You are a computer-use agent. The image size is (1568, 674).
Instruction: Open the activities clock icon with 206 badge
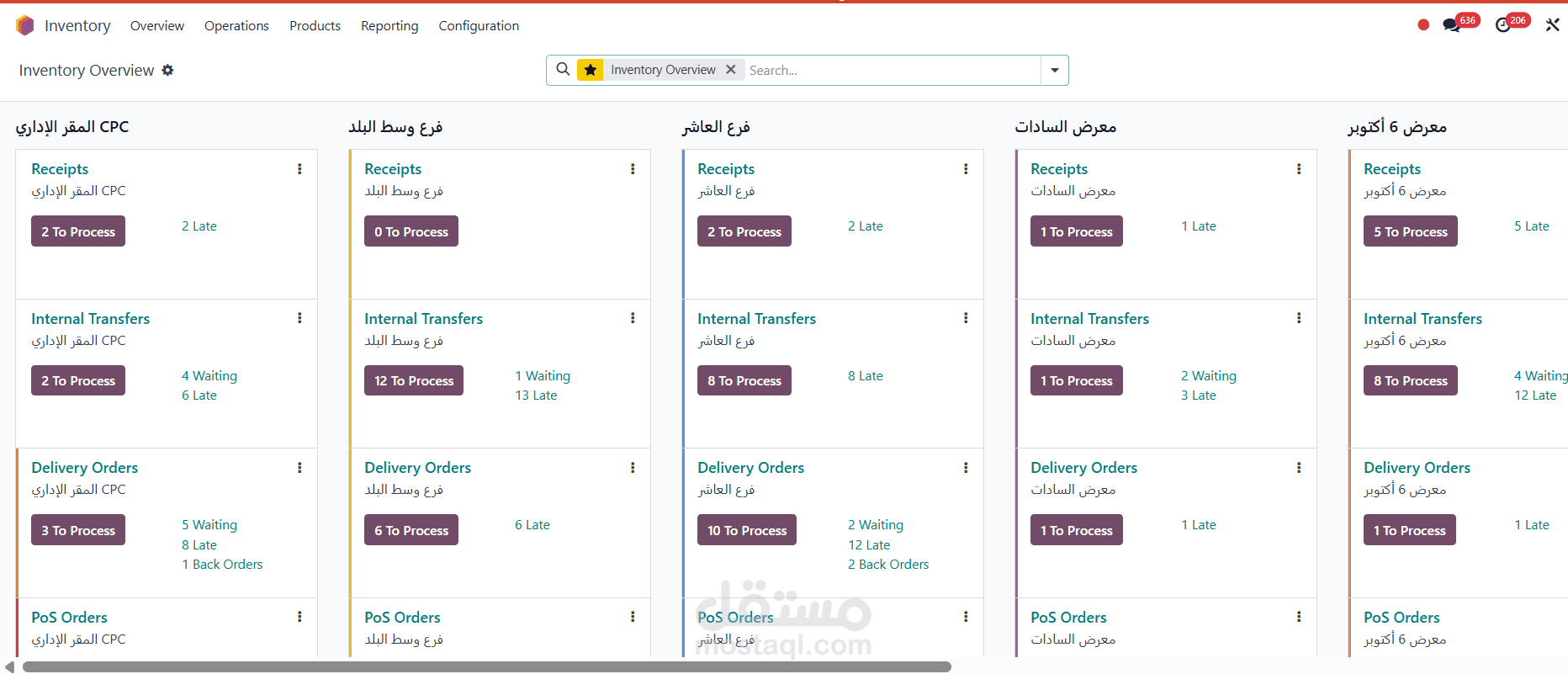1503,25
